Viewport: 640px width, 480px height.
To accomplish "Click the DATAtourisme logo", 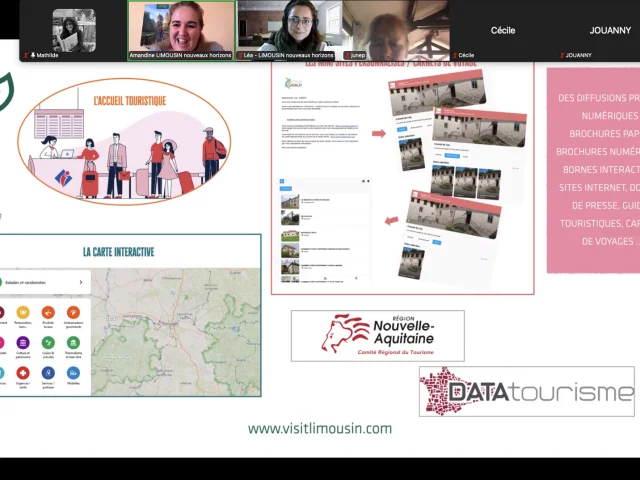I will point(527,391).
